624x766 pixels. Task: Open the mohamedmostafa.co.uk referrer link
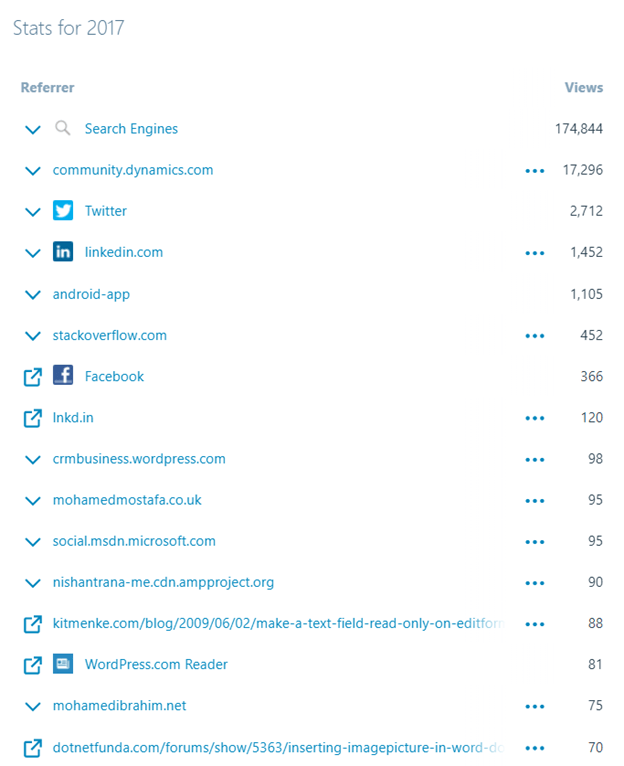[127, 500]
